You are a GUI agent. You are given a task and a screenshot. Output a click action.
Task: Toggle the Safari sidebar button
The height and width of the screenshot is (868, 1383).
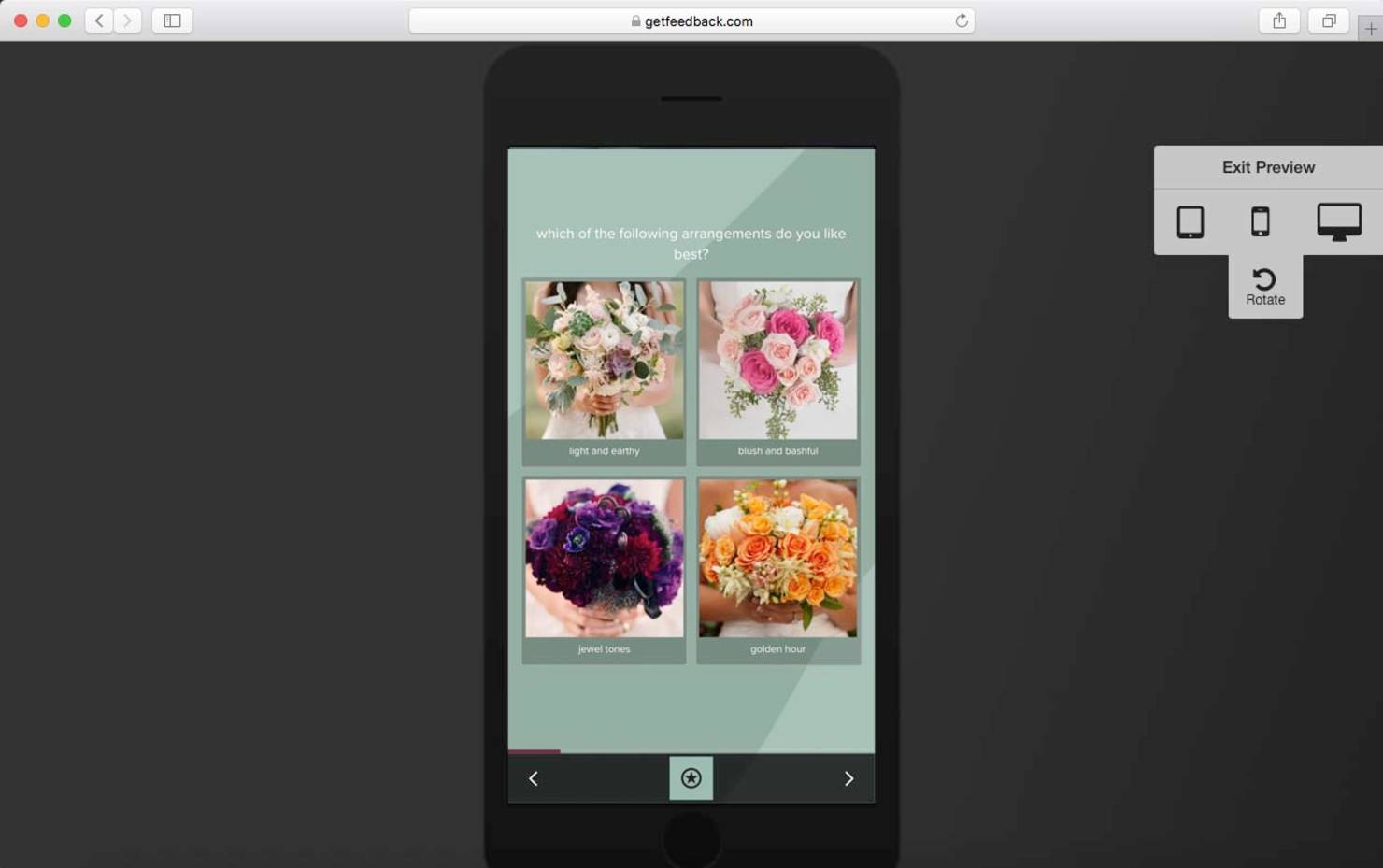coord(172,21)
